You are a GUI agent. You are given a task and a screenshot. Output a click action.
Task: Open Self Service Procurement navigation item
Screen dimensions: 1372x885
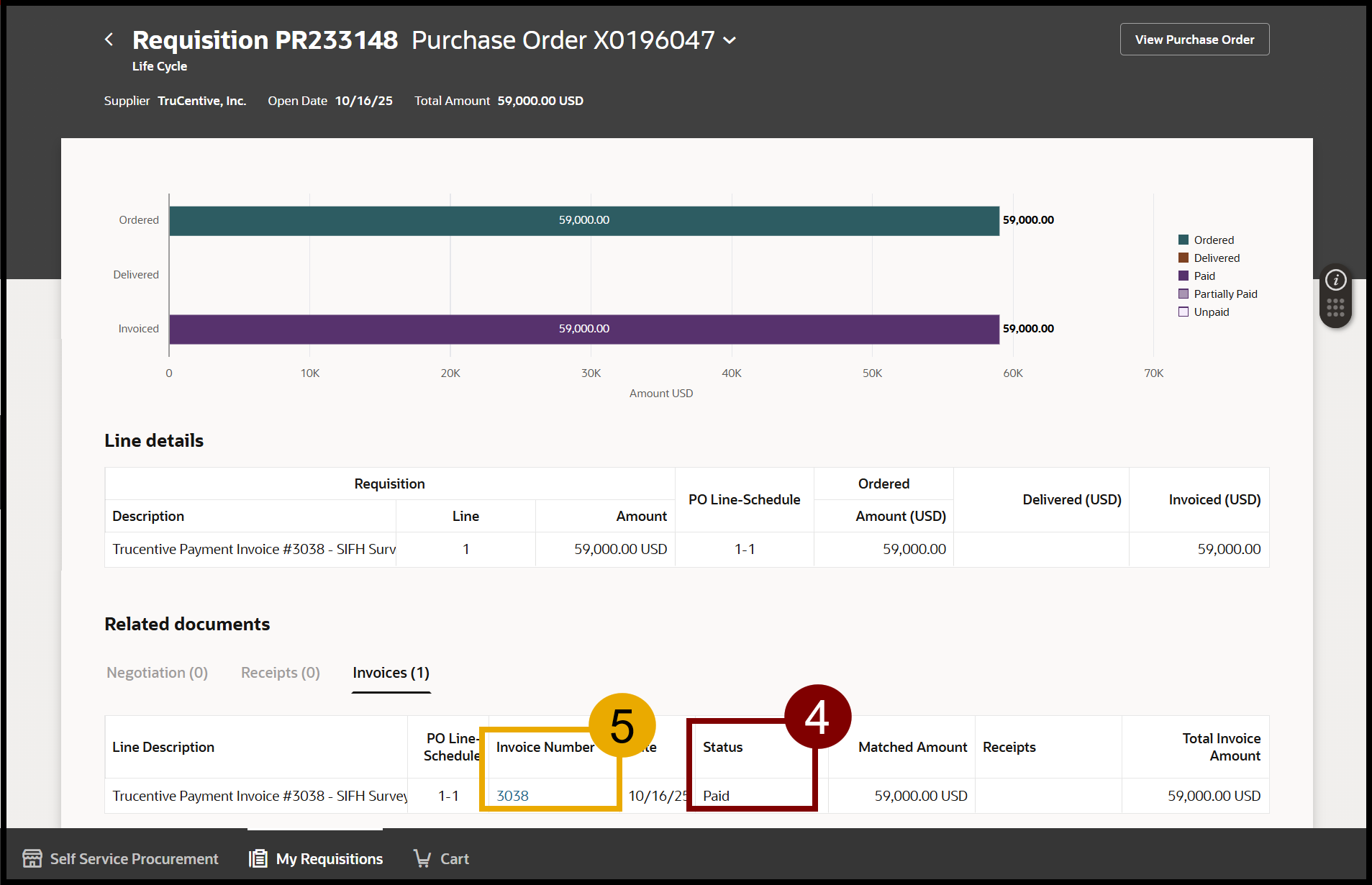[120, 858]
